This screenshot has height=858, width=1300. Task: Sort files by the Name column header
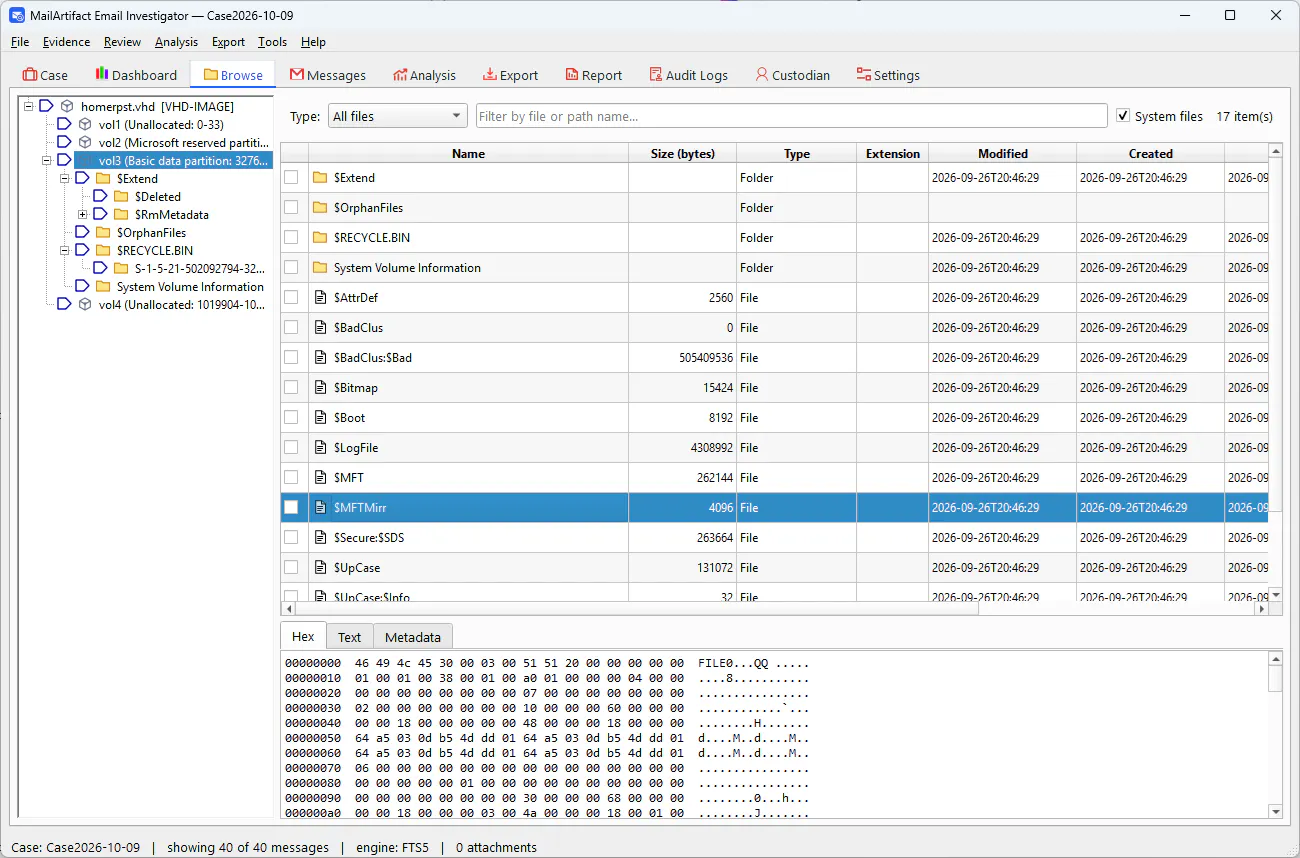[x=468, y=153]
